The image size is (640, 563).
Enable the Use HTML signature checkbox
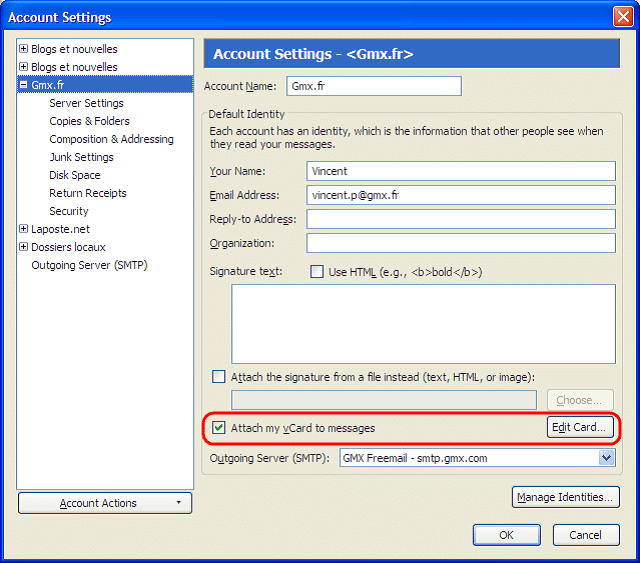[x=317, y=272]
